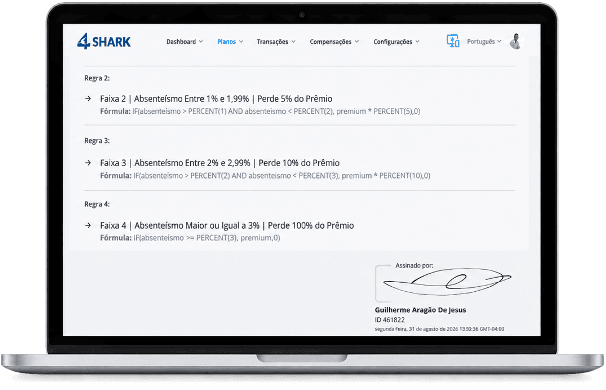Click the signer name Guilherme Aragão De Jesus

pos(420,310)
